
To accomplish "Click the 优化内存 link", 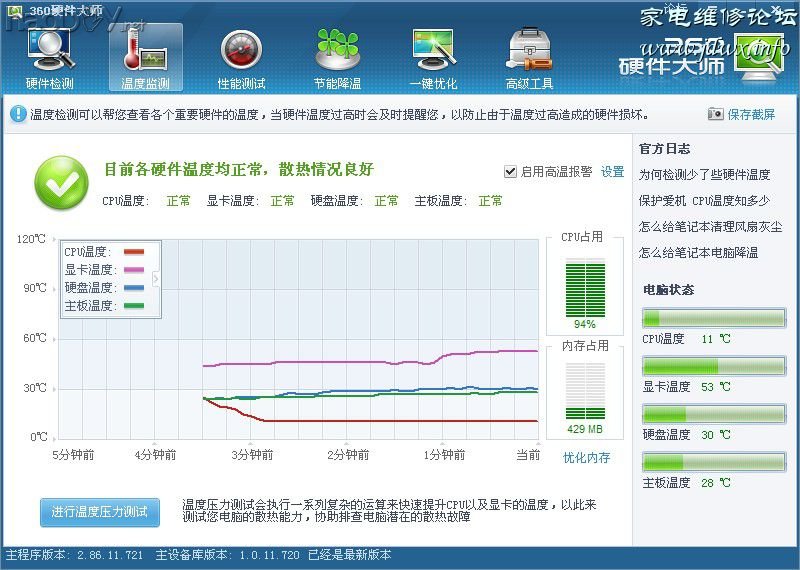I will [x=586, y=458].
